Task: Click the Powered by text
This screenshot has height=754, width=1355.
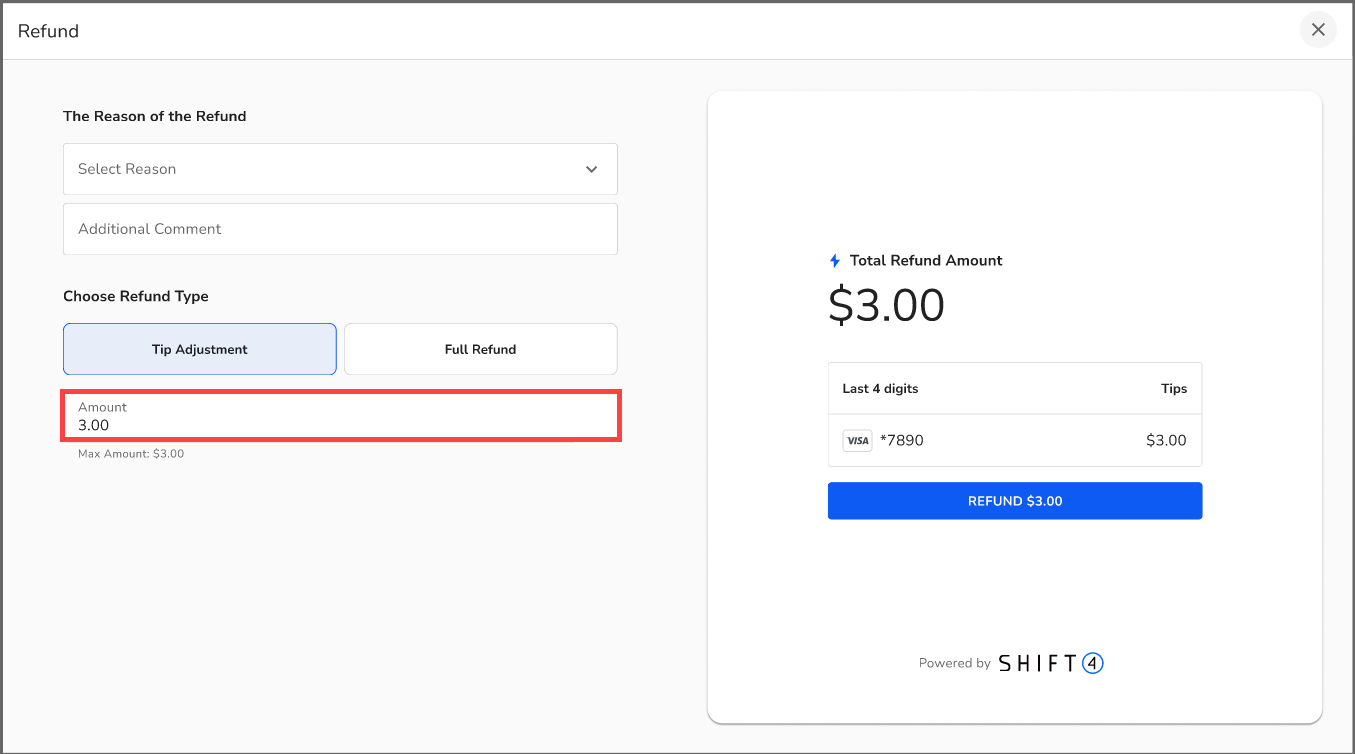Action: point(954,663)
